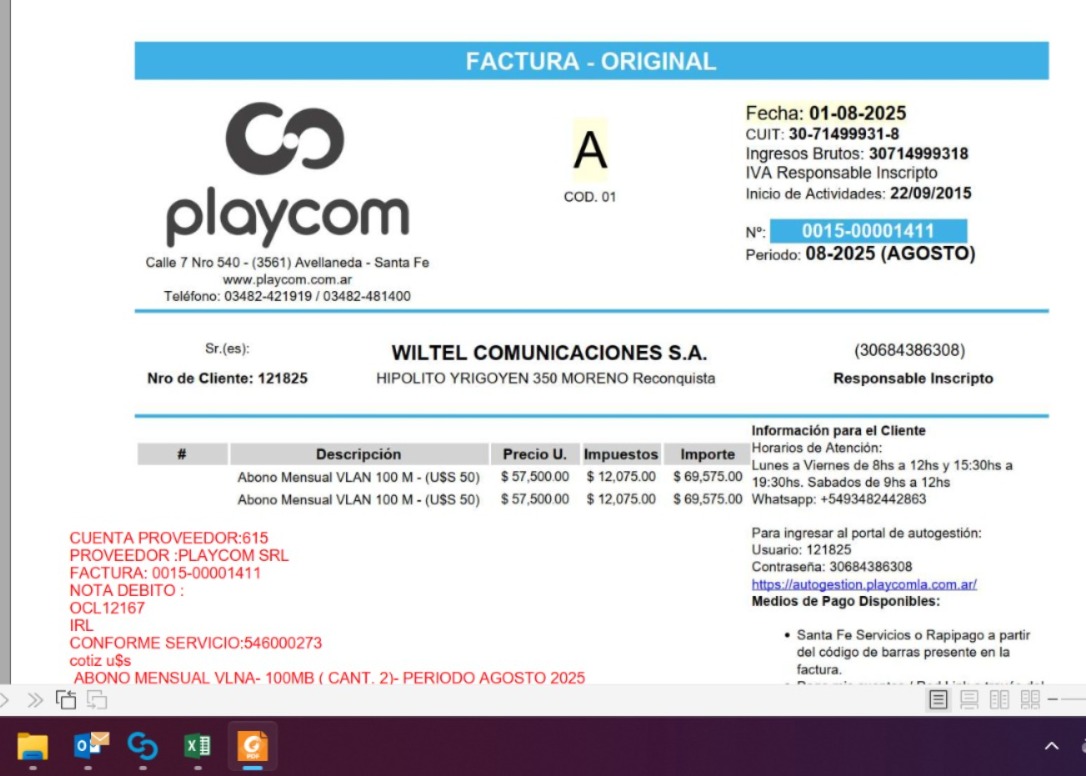Click the zoom slider track
The image size is (1086, 776).
(x=1074, y=700)
